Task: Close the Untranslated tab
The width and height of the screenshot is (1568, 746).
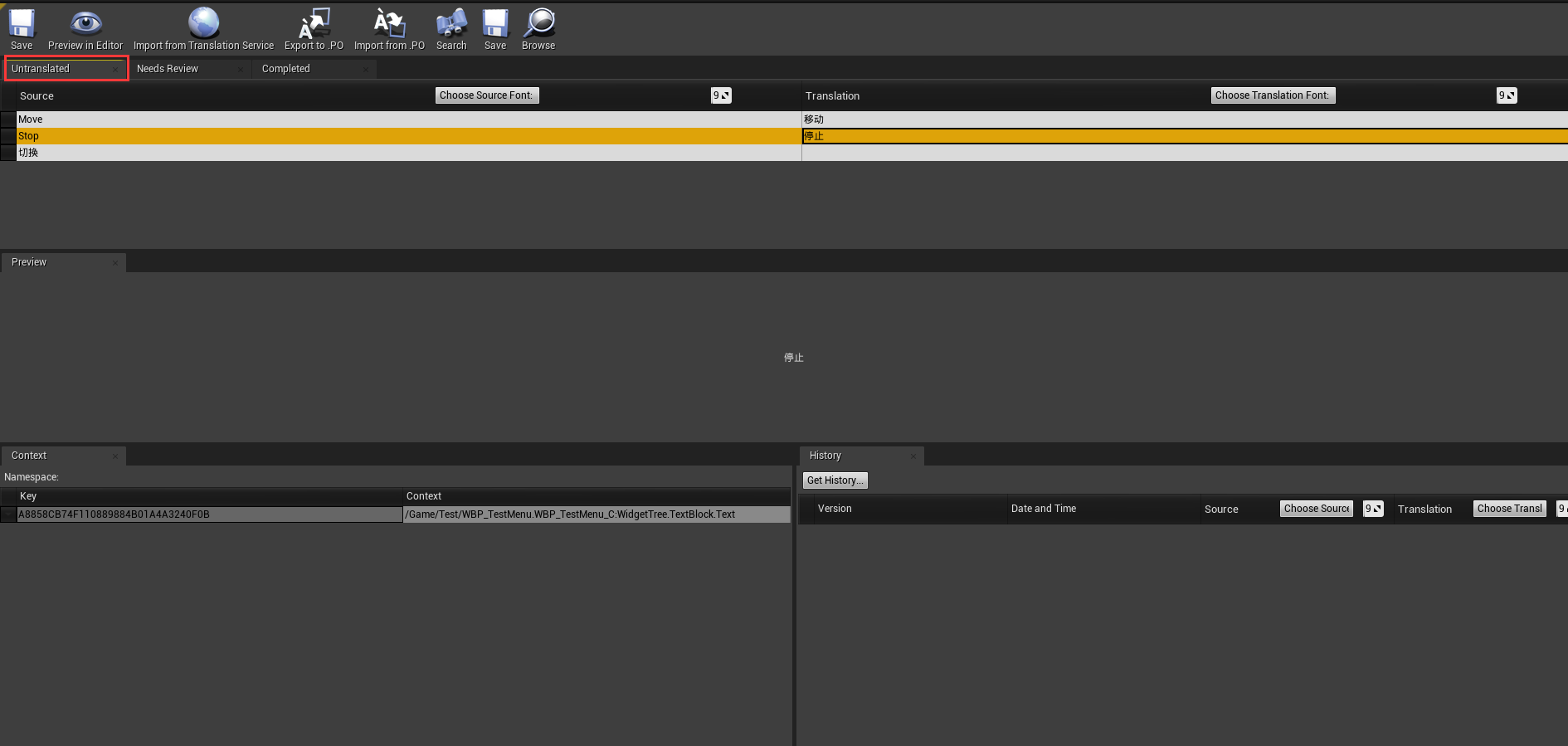Action: tap(114, 70)
